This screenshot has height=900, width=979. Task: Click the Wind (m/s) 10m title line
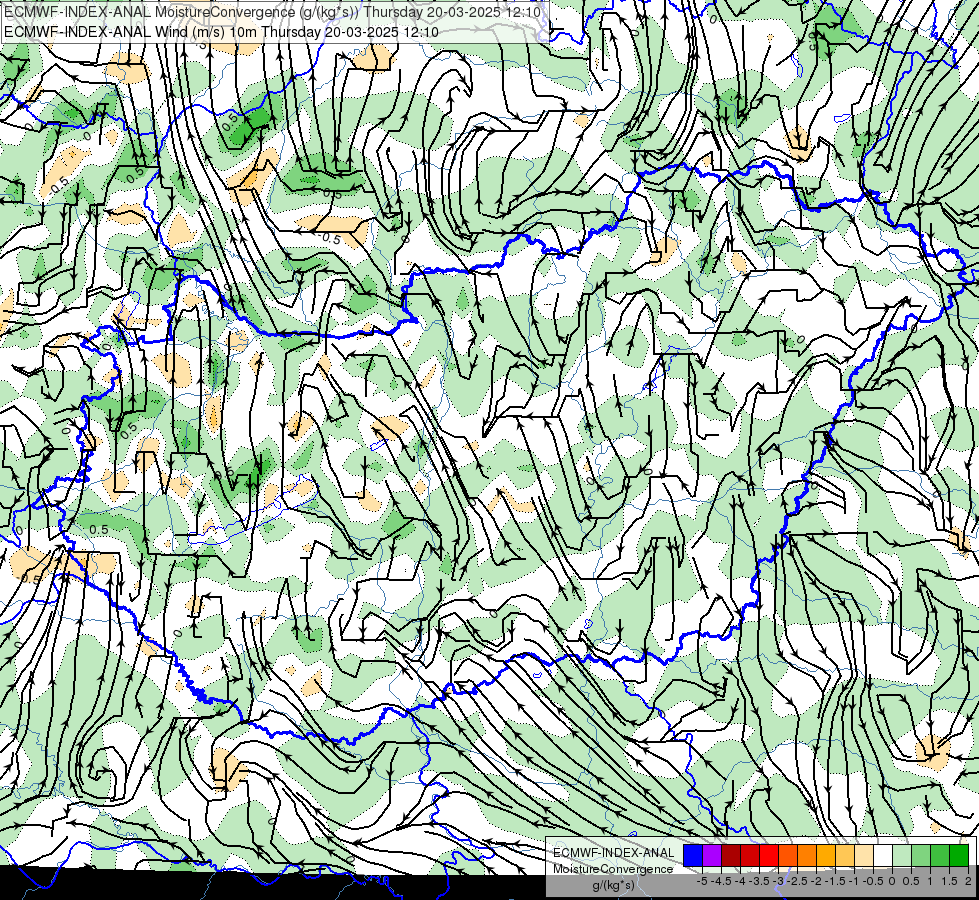(221, 32)
